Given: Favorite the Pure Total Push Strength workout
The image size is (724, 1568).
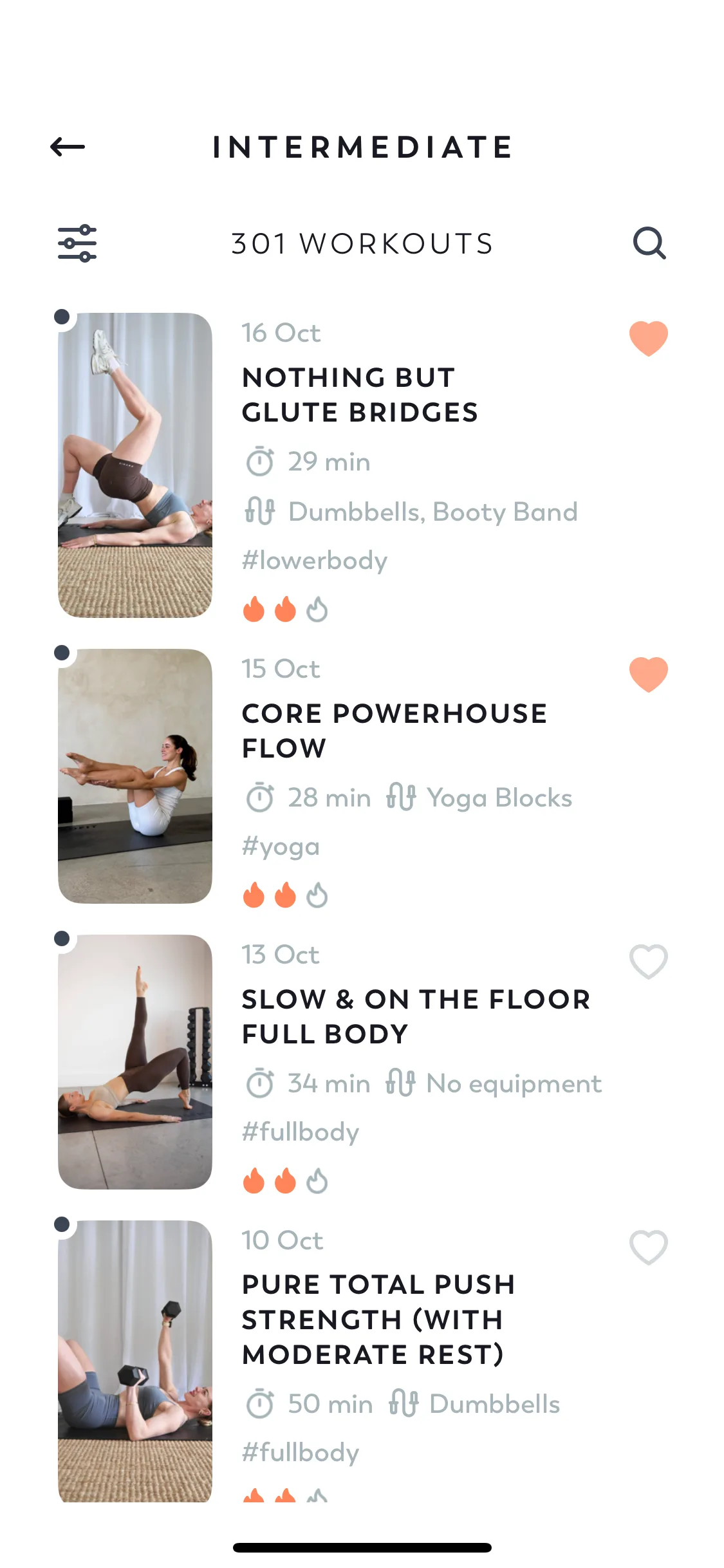Looking at the screenshot, I should 648,1247.
